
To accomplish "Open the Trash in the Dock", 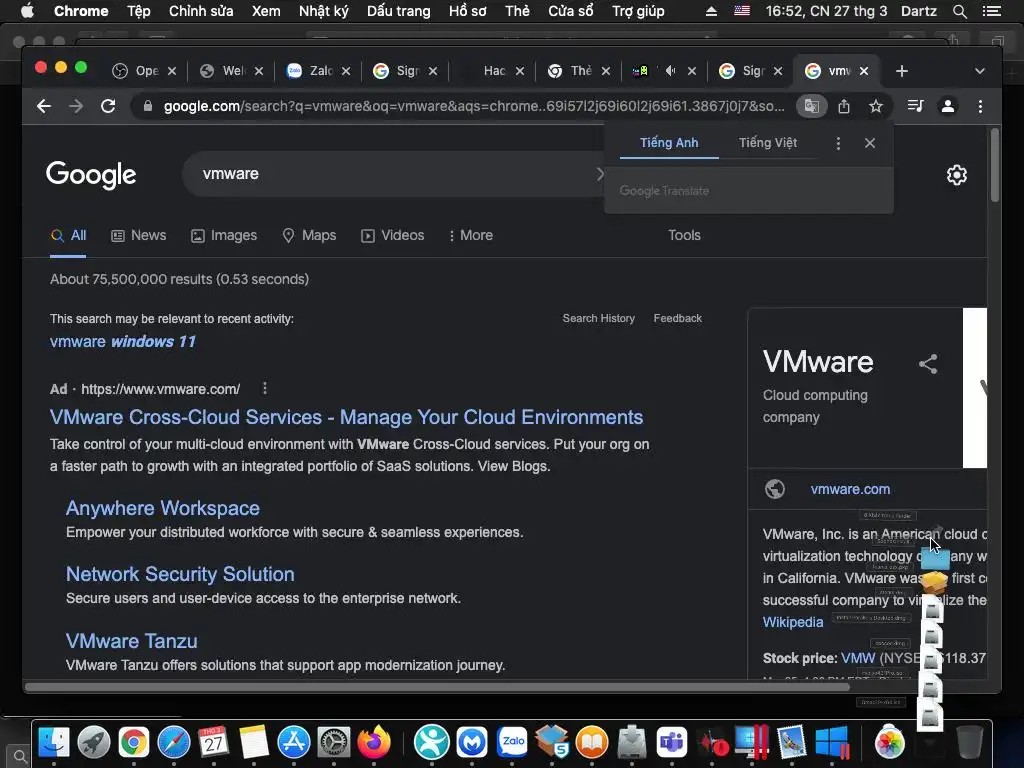I will point(970,742).
